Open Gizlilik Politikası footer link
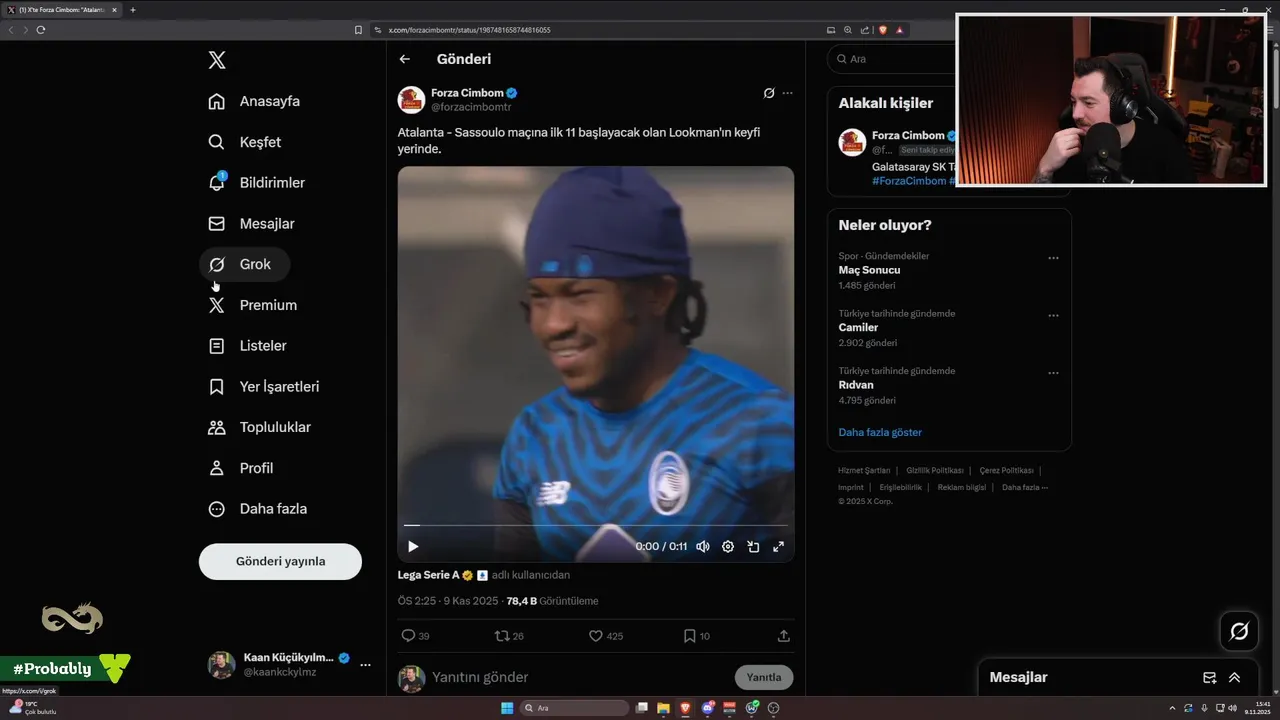Viewport: 1280px width, 720px height. point(935,470)
